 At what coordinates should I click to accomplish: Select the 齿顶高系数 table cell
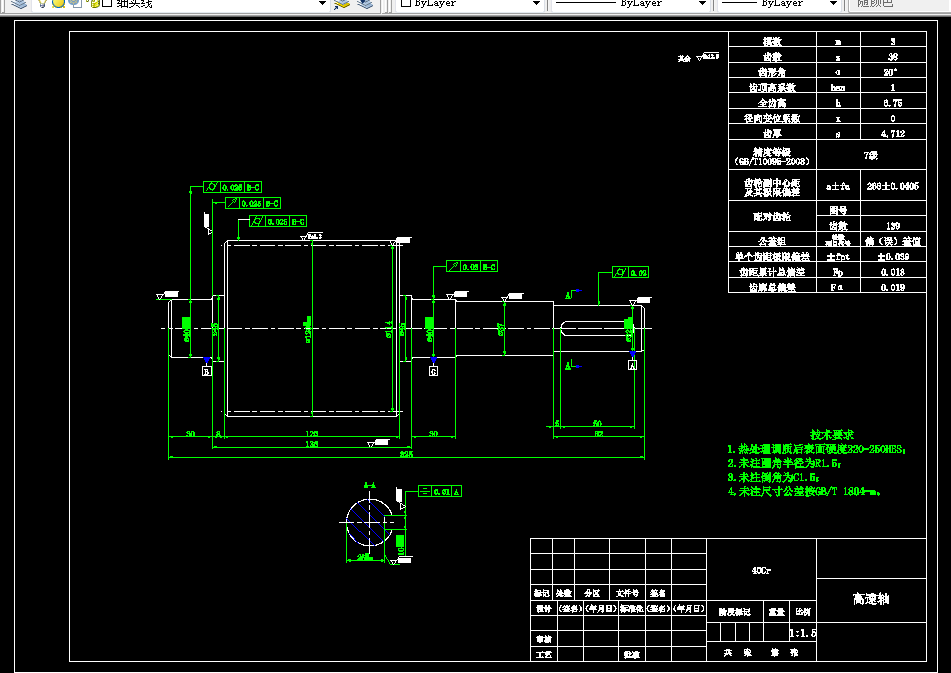(x=772, y=87)
